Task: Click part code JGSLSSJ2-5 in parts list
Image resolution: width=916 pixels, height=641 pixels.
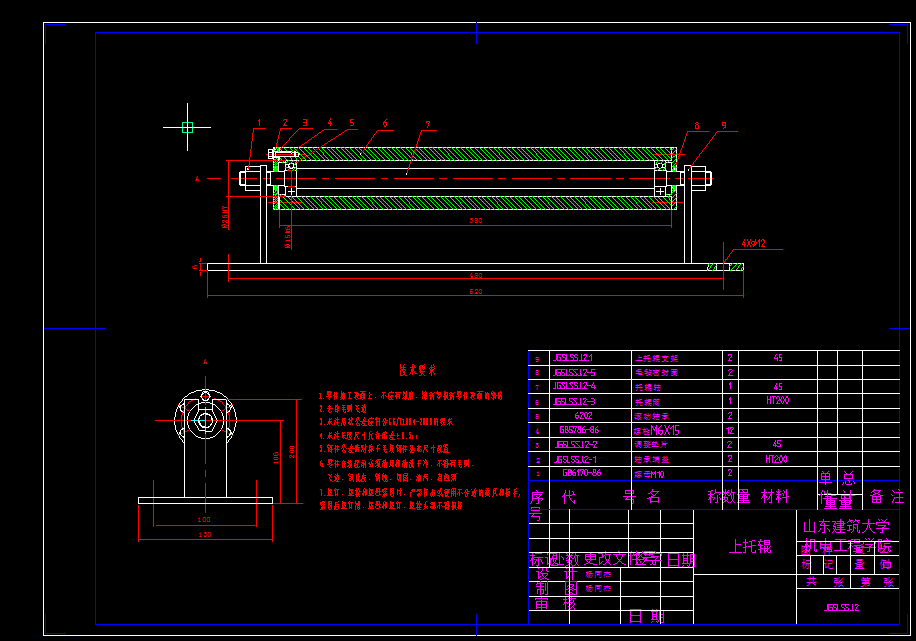Action: 576,372
